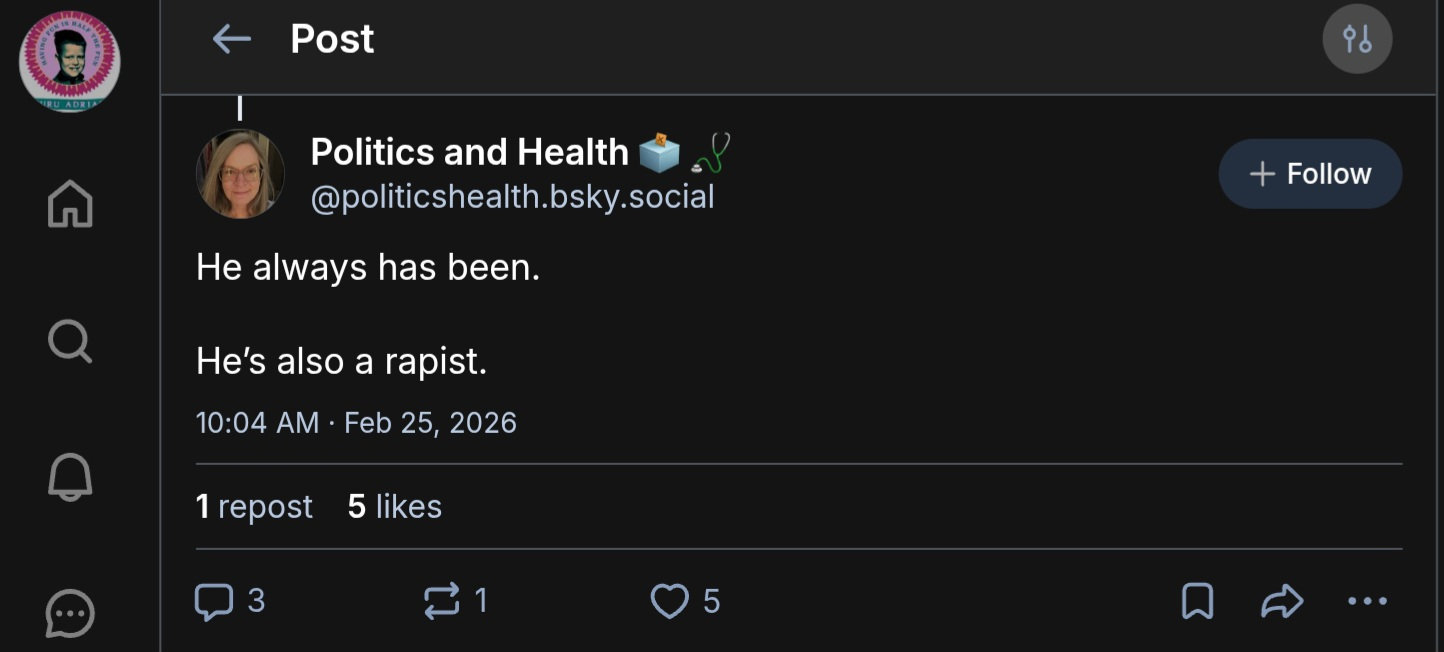View who gave the 5 likes

point(394,507)
